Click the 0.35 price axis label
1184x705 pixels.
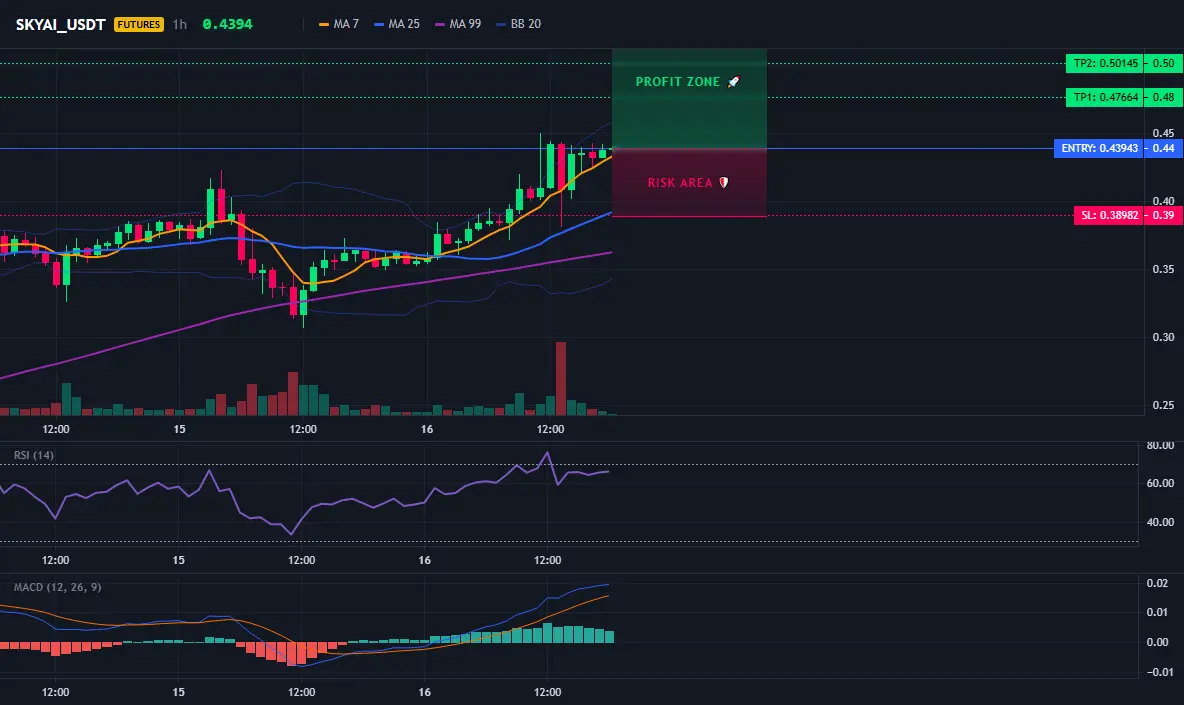pos(1163,269)
